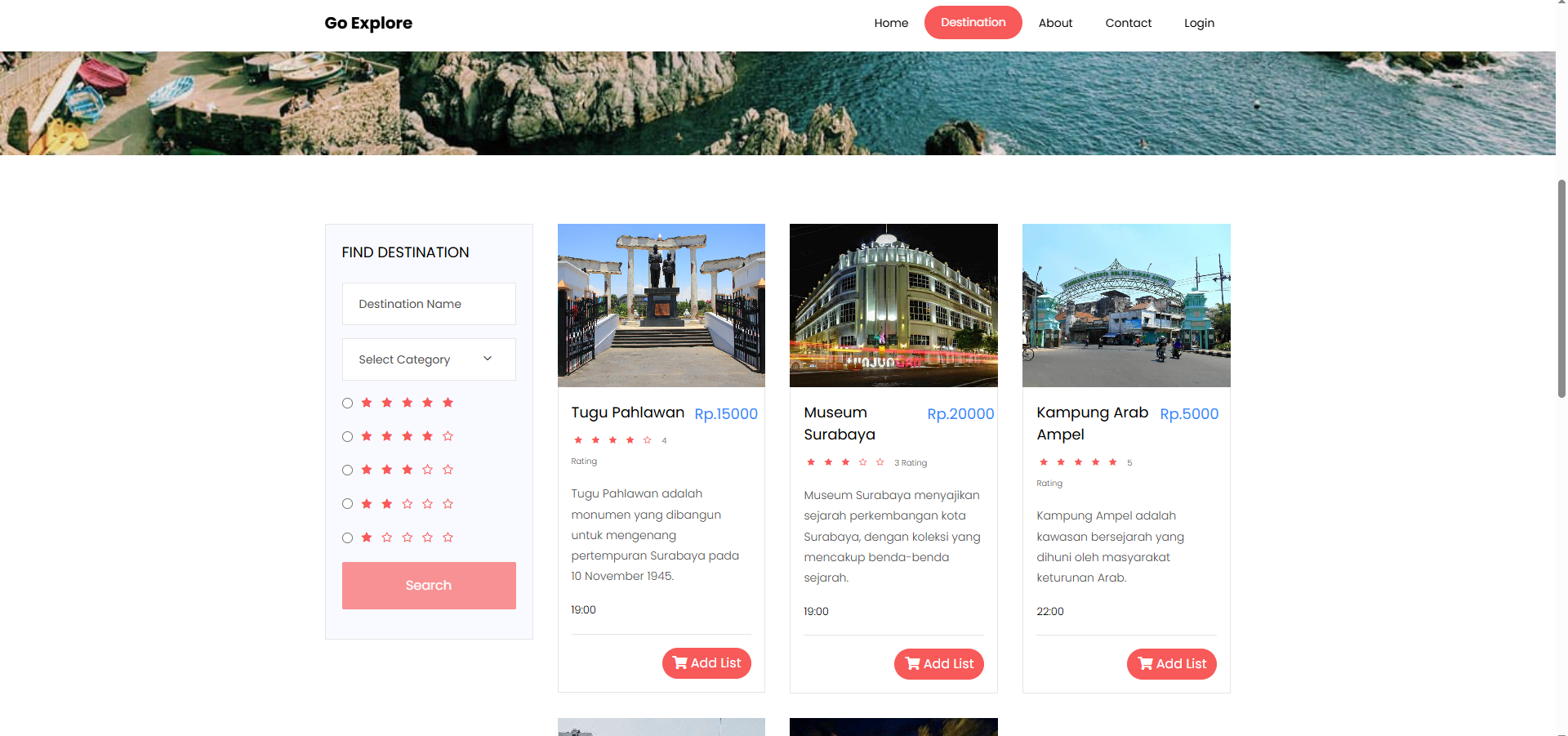
Task: Select the three-star rating radio button
Action: 347,470
